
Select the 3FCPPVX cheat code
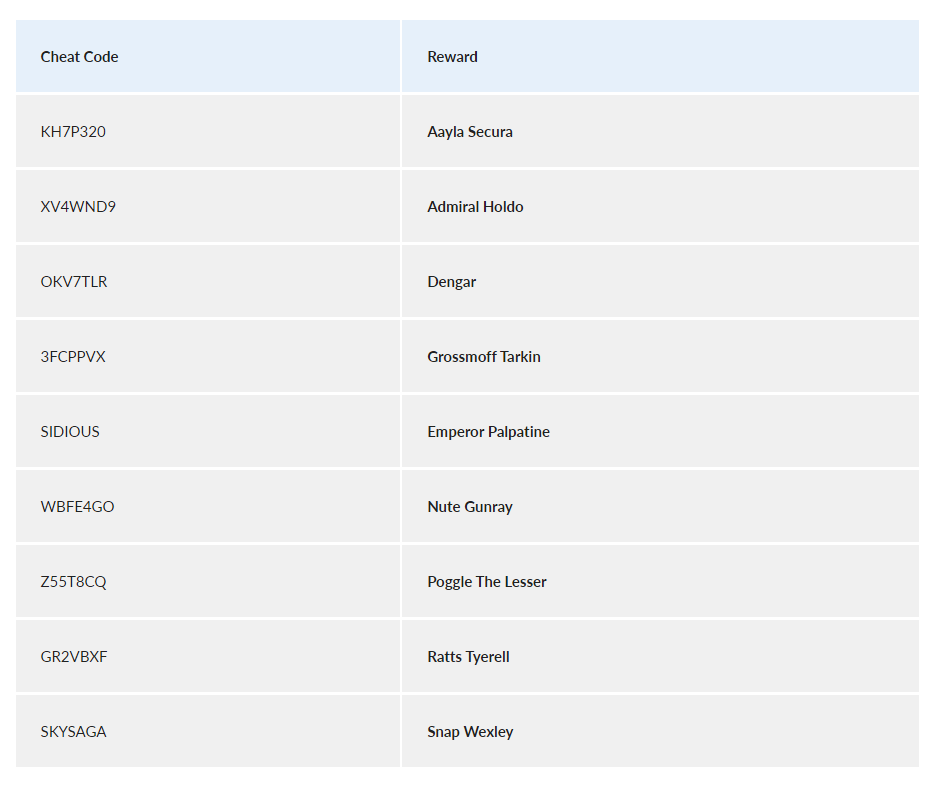(73, 357)
